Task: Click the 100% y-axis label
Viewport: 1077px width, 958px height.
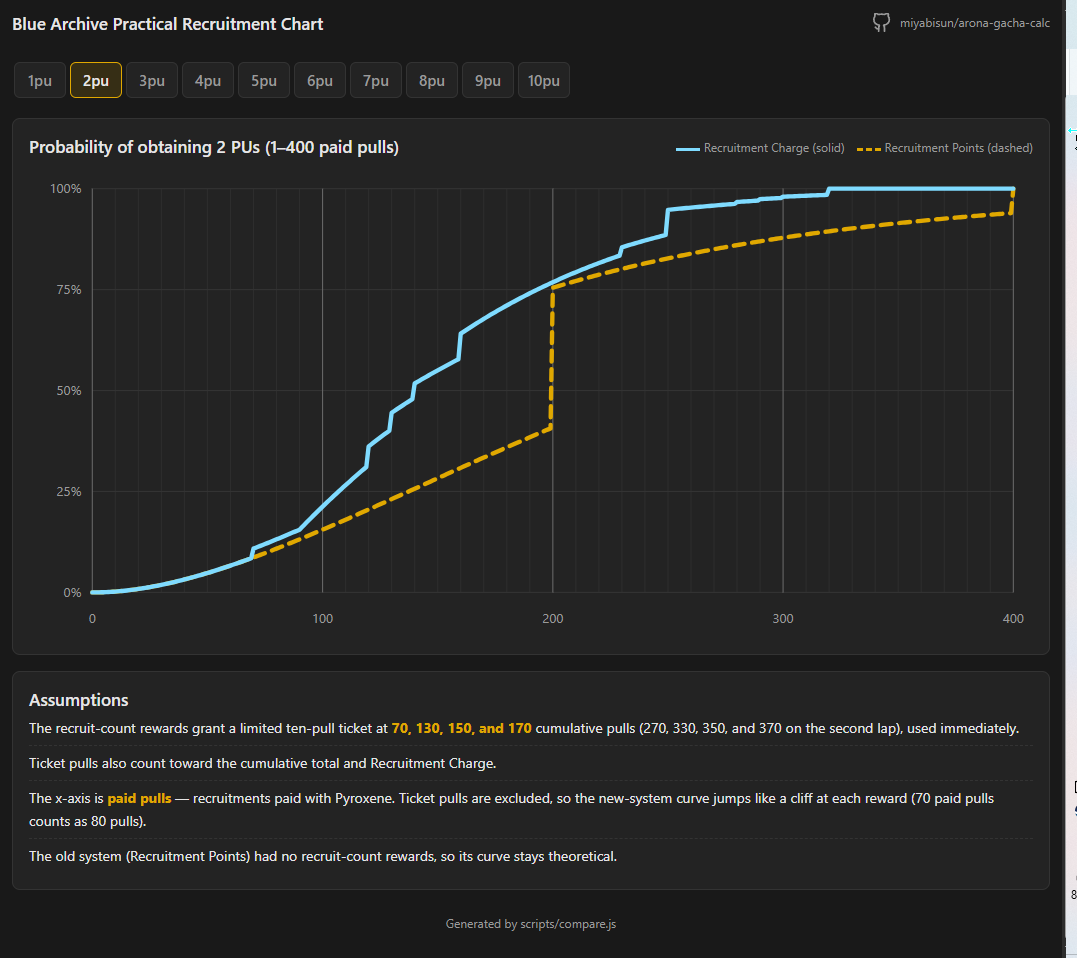Action: pos(66,188)
